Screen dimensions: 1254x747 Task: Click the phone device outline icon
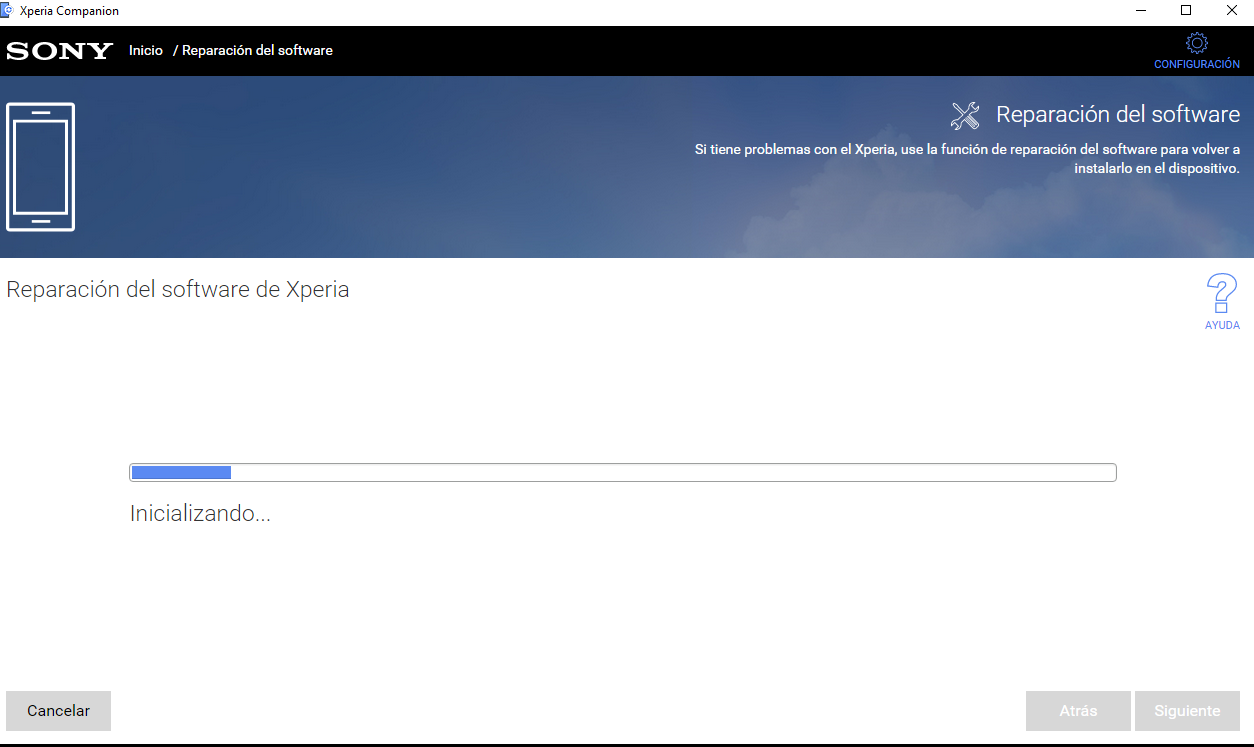point(40,167)
